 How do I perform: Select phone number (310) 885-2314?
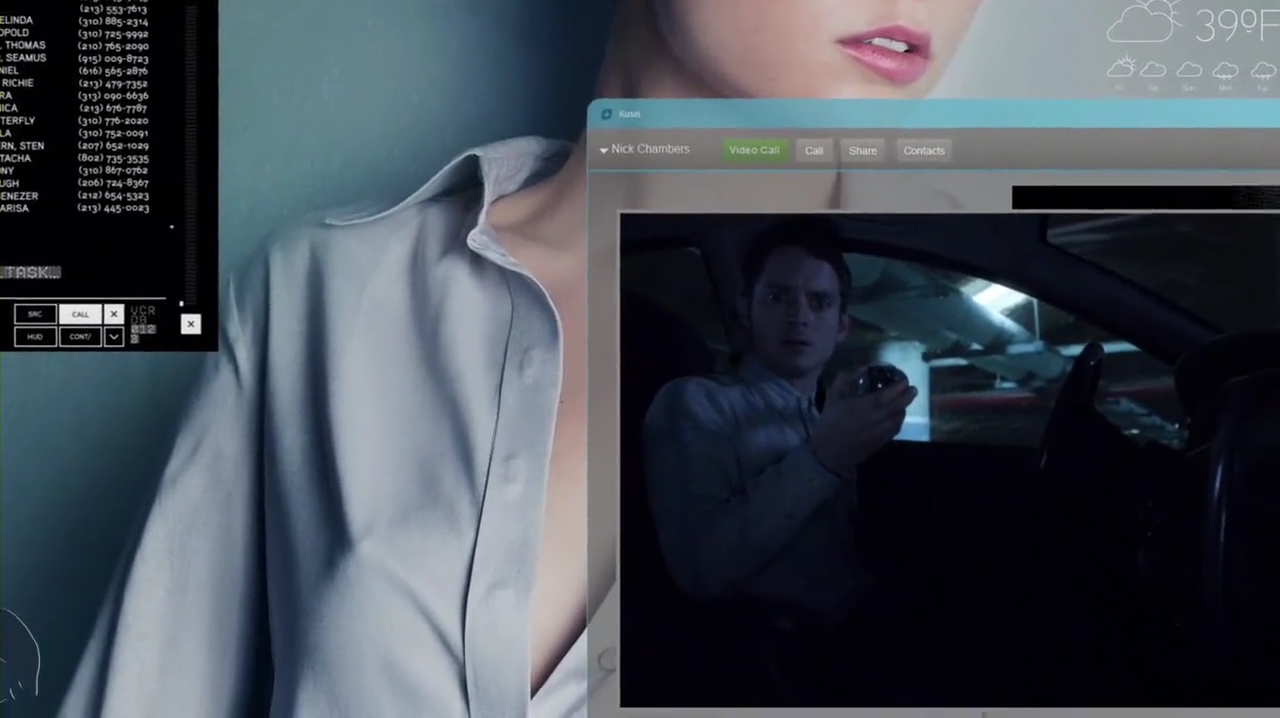tap(113, 21)
